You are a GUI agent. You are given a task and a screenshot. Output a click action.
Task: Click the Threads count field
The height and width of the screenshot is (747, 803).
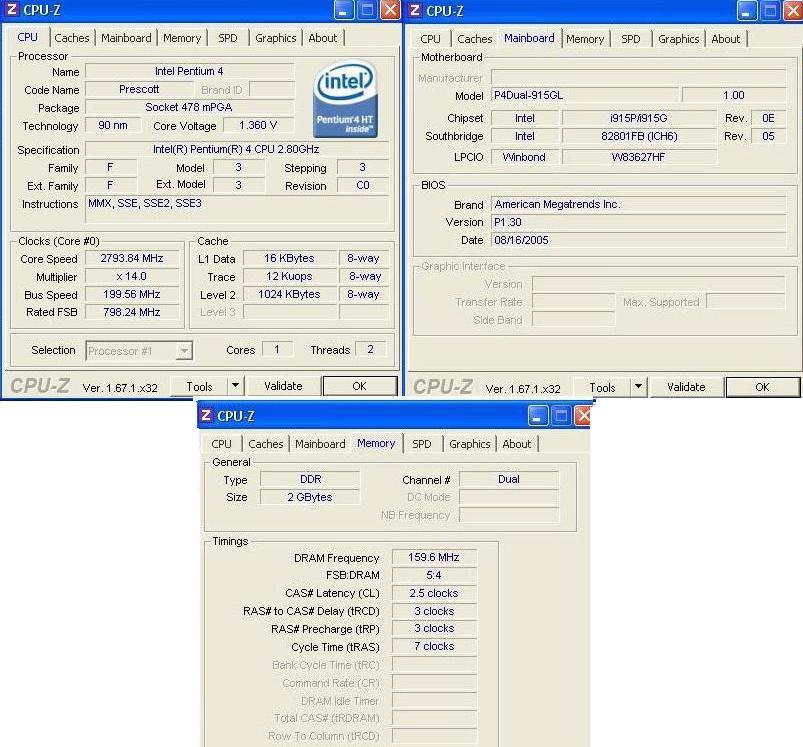(x=370, y=349)
